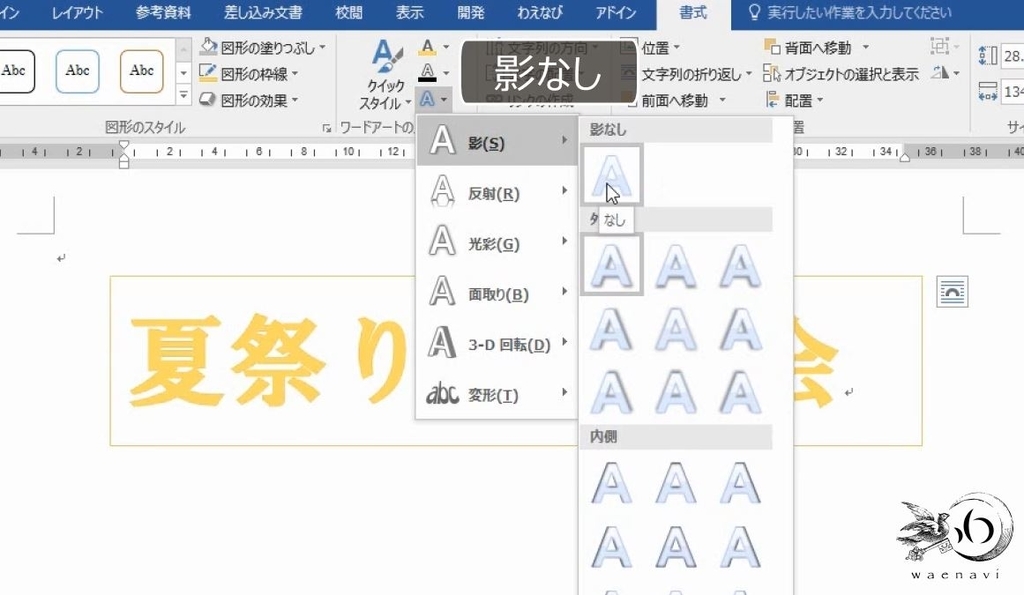Open the 図形の塗りつぶし dropdown
Screen dimensions: 1024x595
pos(263,47)
